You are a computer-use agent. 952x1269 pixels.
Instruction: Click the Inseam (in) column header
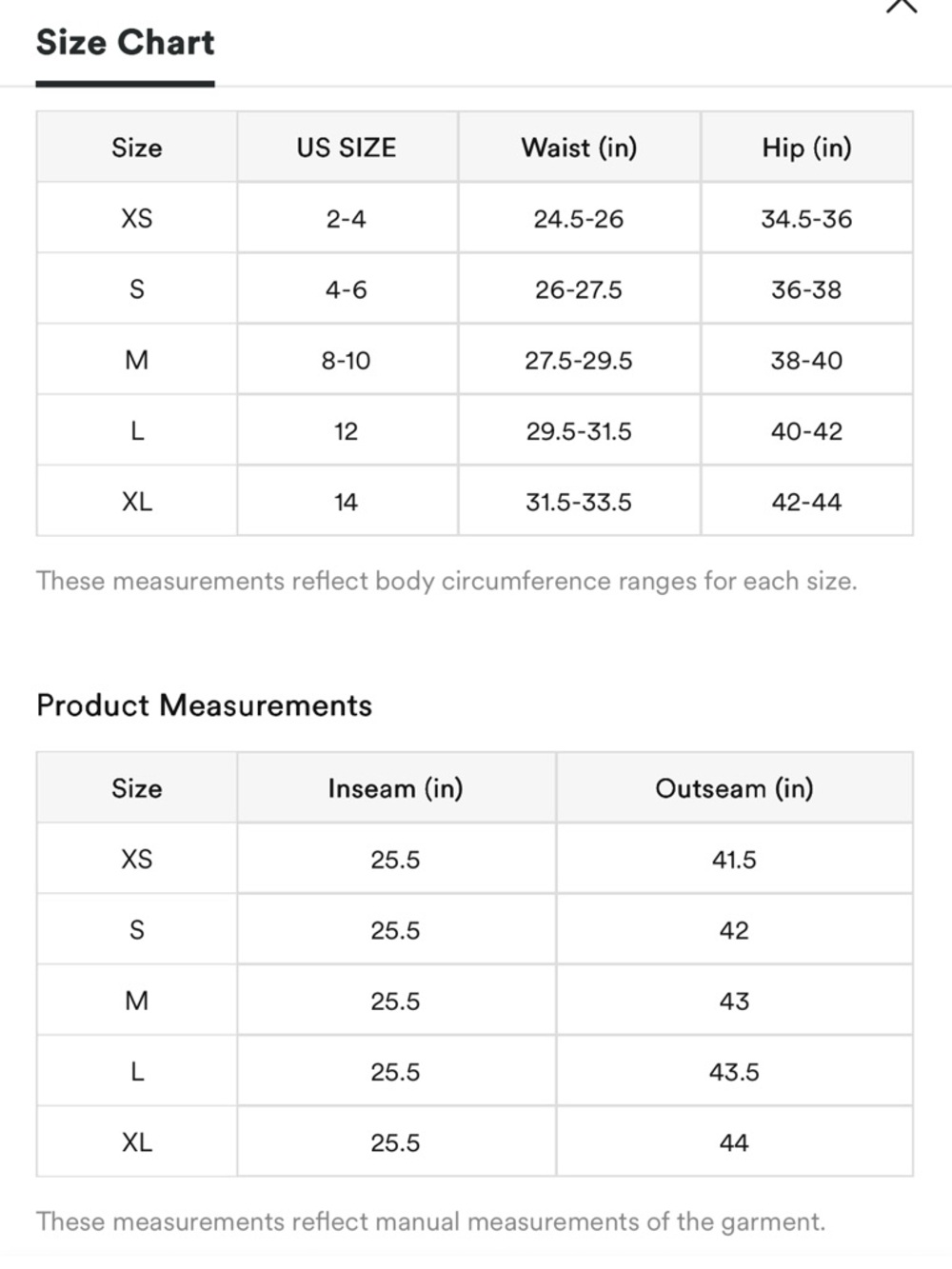[x=395, y=788]
